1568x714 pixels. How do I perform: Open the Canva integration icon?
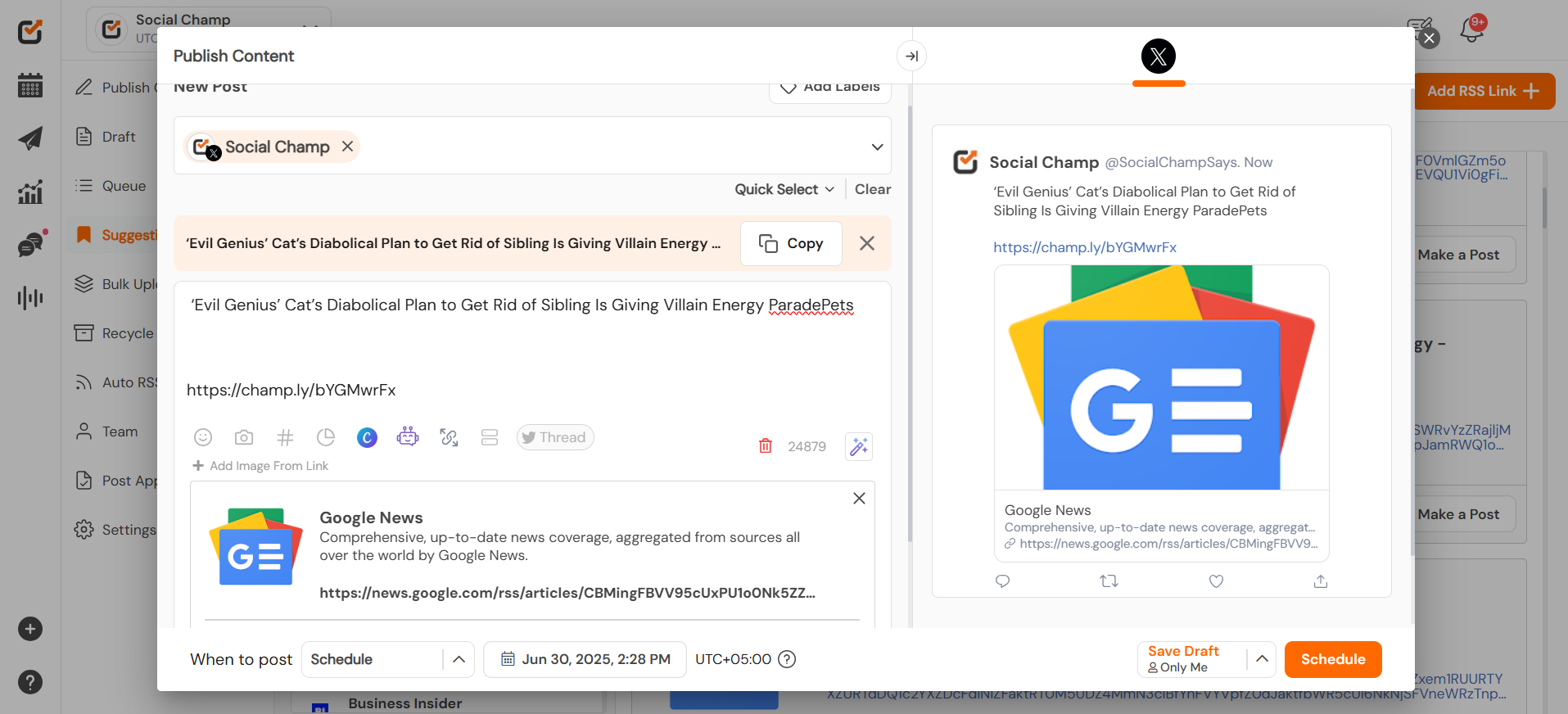click(367, 437)
